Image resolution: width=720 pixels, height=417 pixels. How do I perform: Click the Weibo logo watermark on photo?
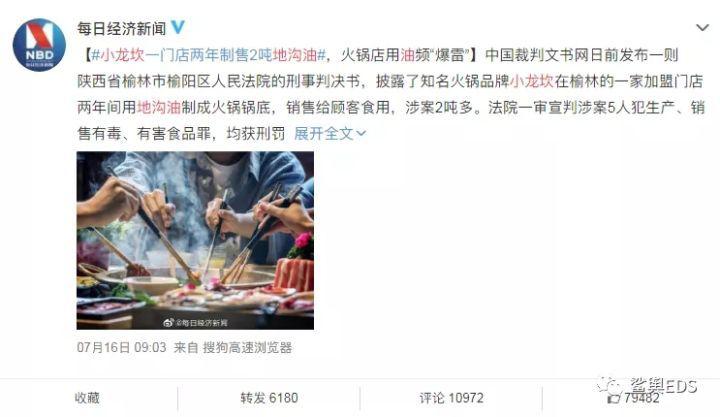point(169,323)
